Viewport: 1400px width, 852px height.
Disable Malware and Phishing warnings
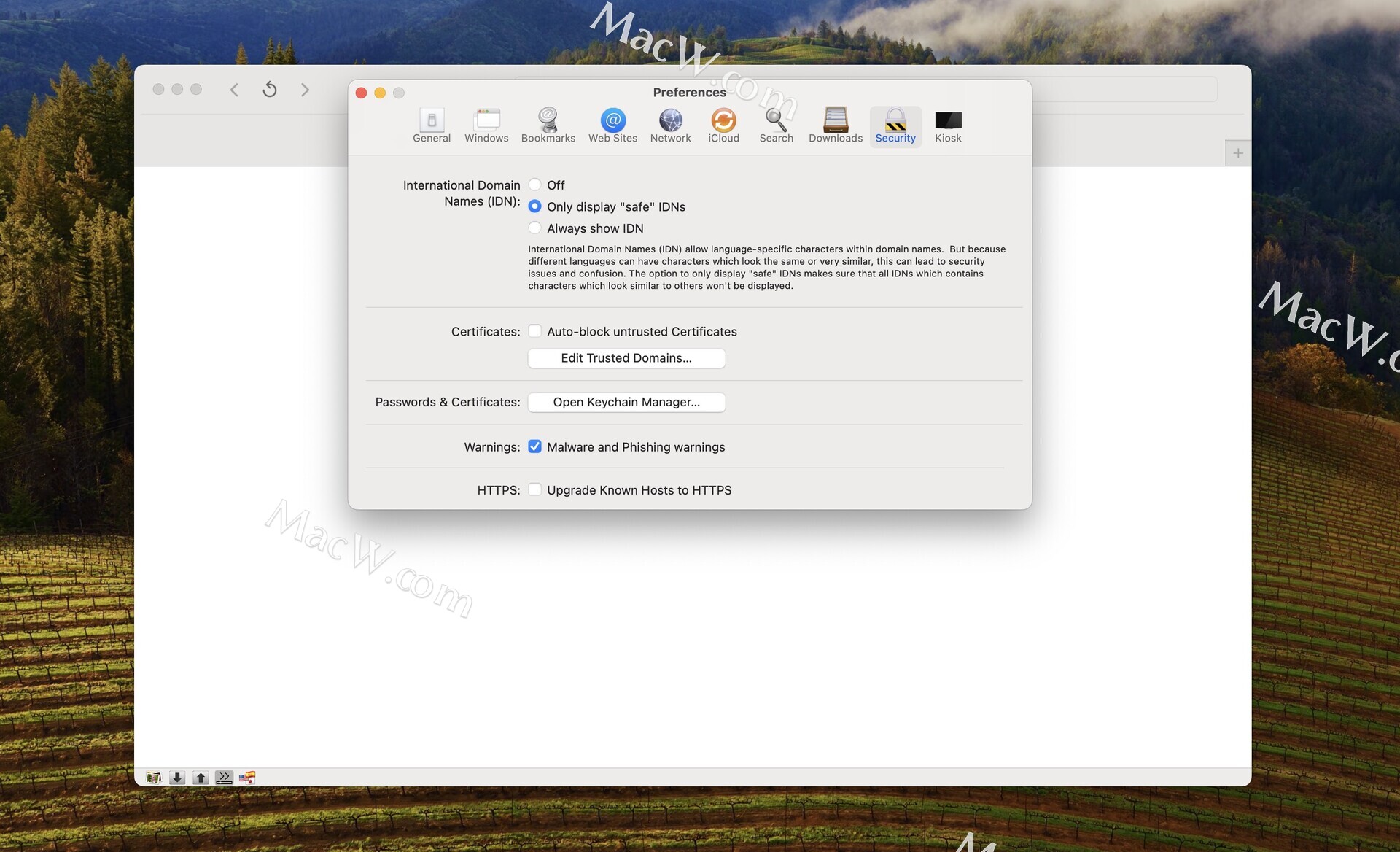click(535, 446)
